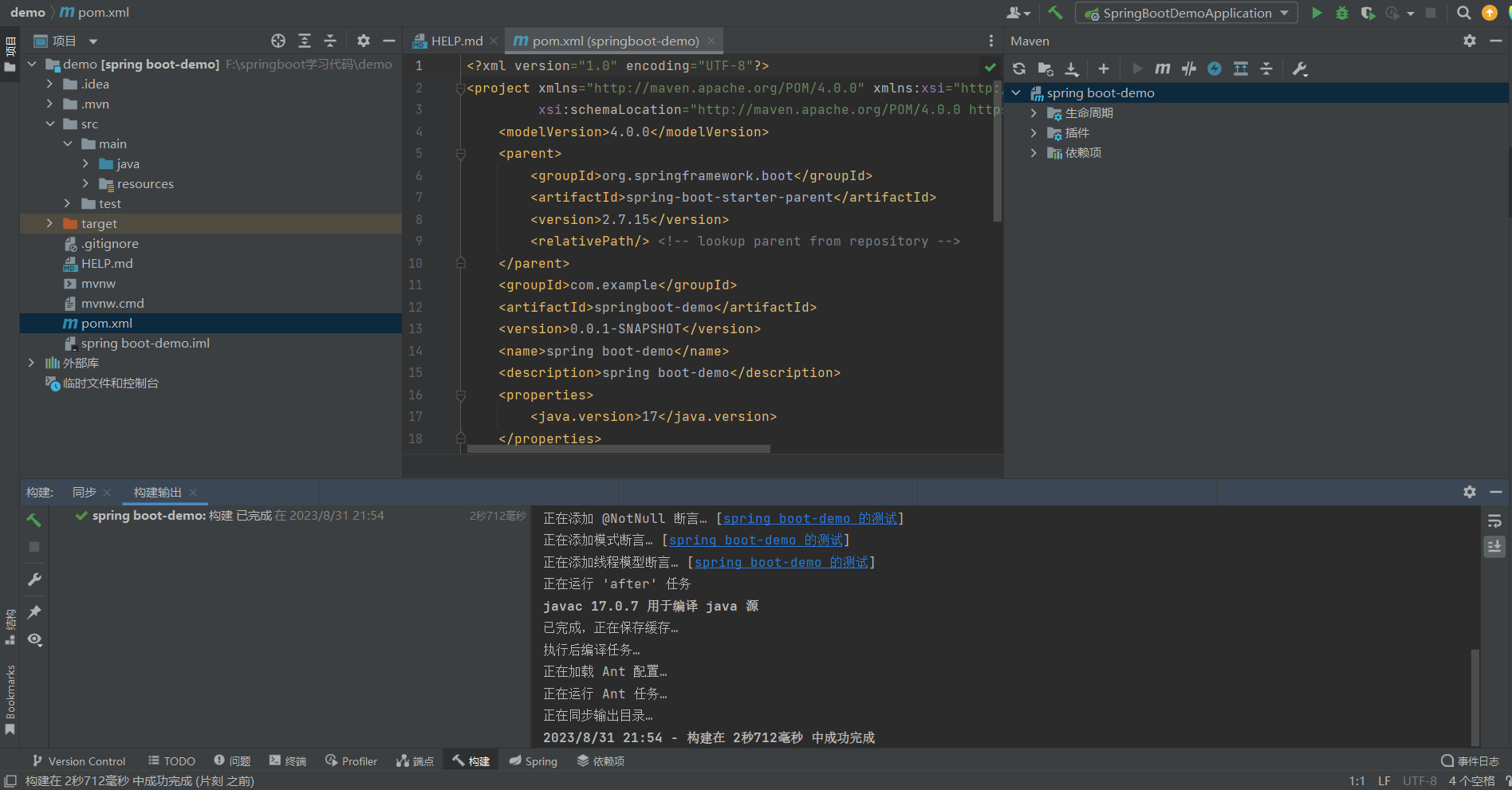Build project with the top hammer icon
Screen dimensions: 1512x790
click(x=1056, y=13)
